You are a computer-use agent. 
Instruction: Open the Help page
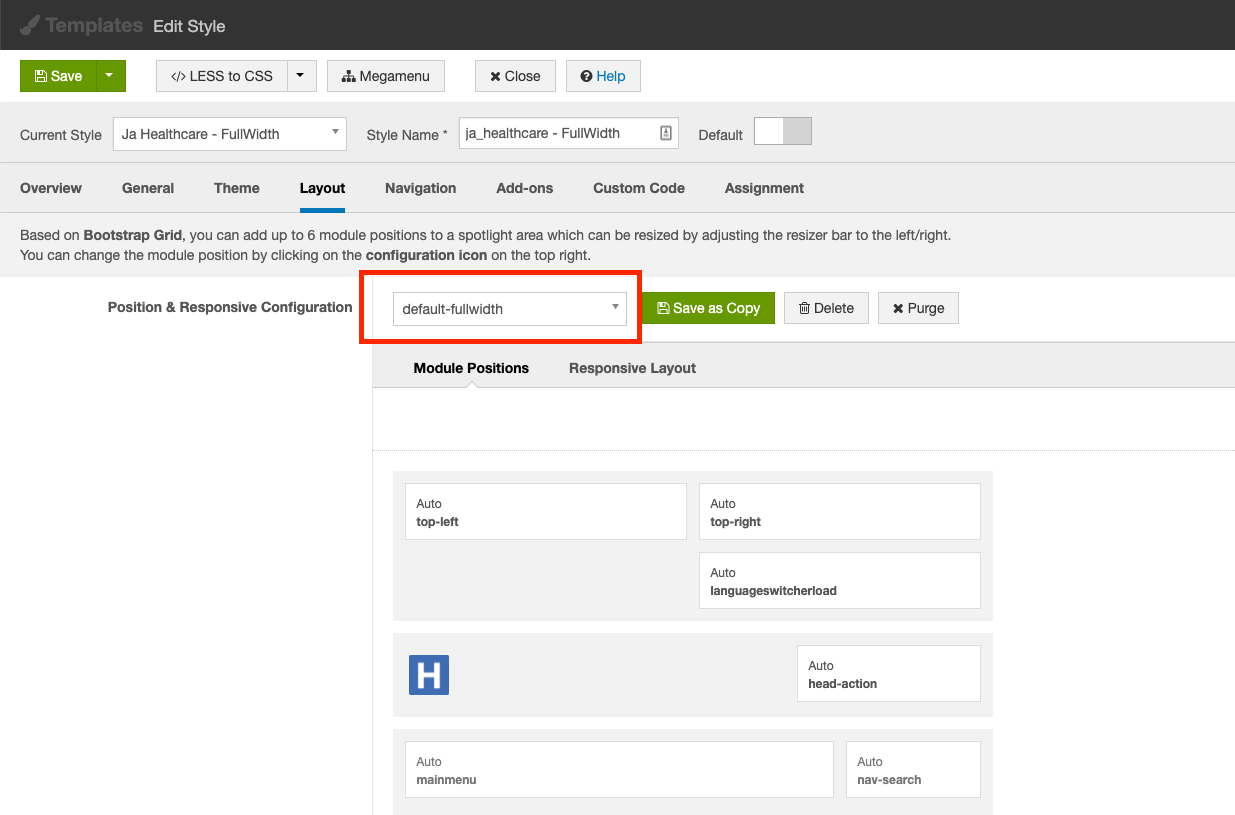click(x=603, y=76)
